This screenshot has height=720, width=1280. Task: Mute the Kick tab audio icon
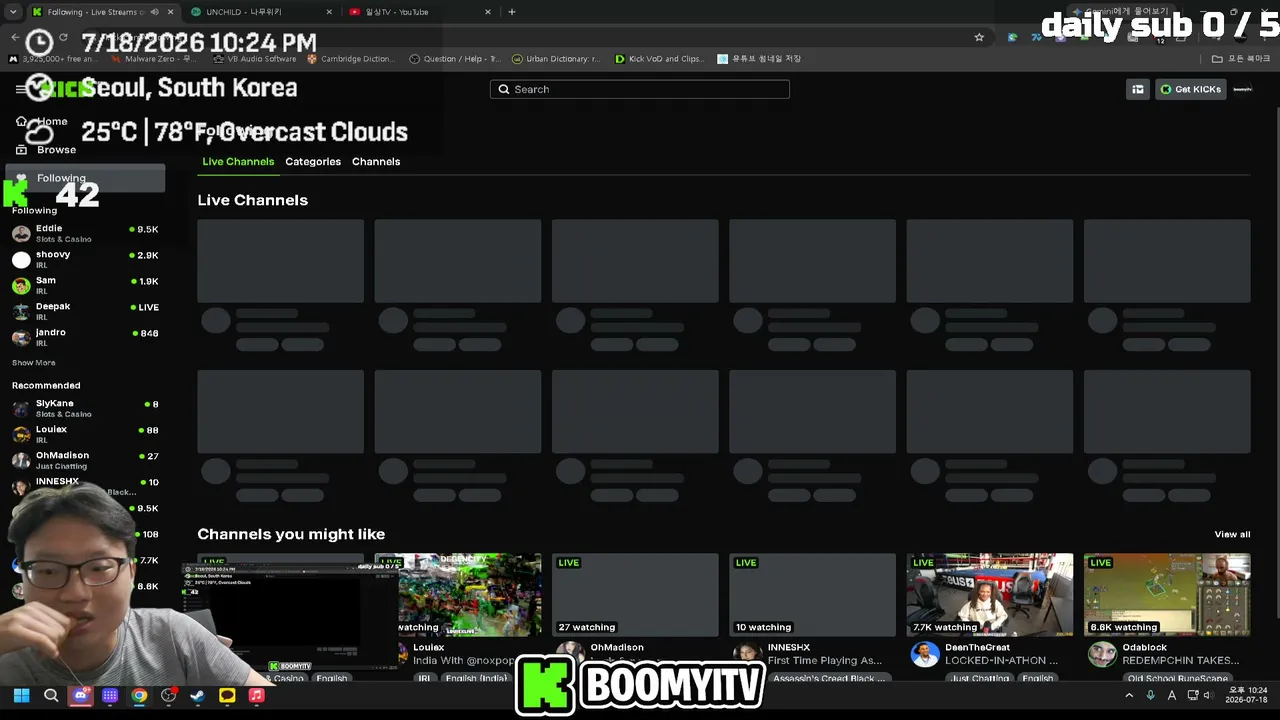pyautogui.click(x=154, y=12)
